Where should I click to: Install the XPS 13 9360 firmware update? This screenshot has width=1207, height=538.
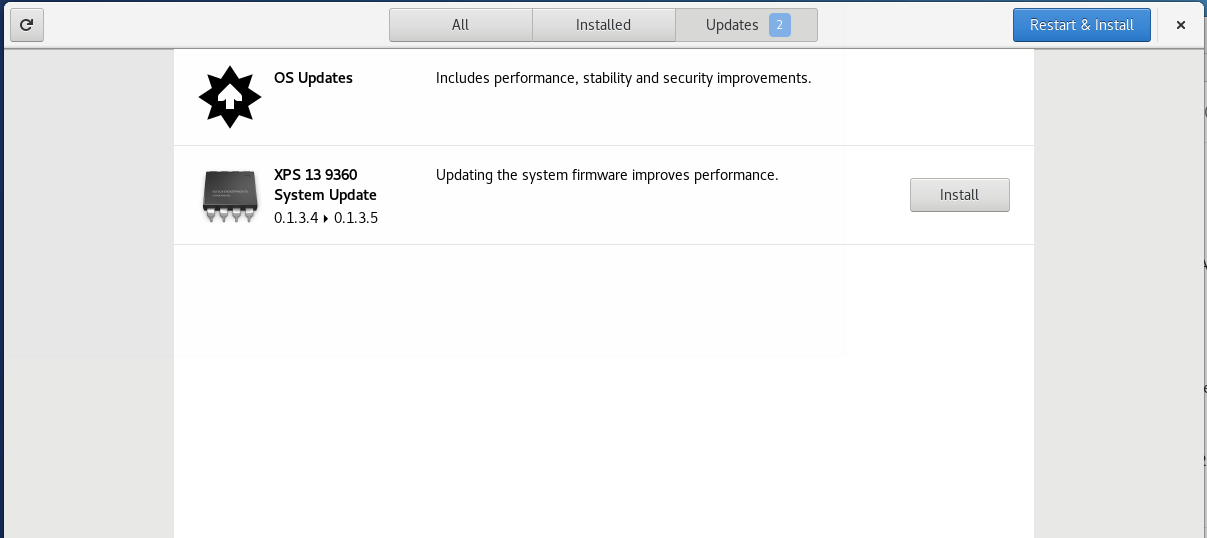[959, 195]
